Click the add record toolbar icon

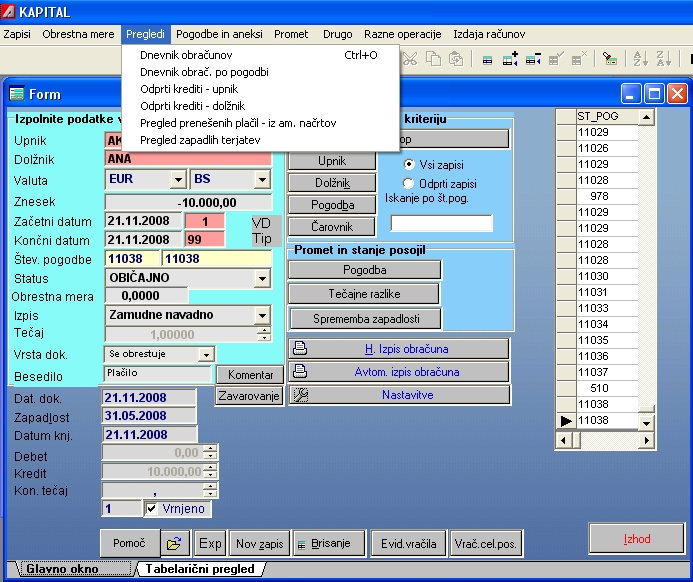pos(509,59)
